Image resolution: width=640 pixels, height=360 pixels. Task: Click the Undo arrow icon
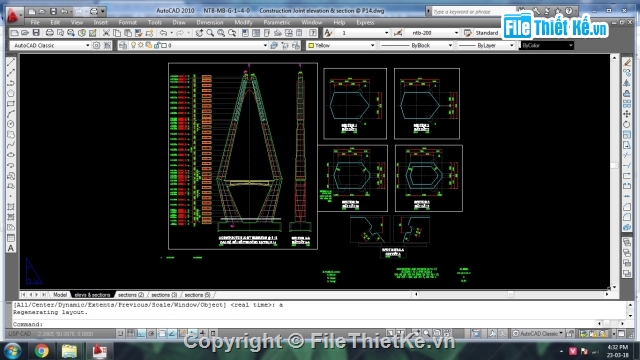tap(164, 33)
